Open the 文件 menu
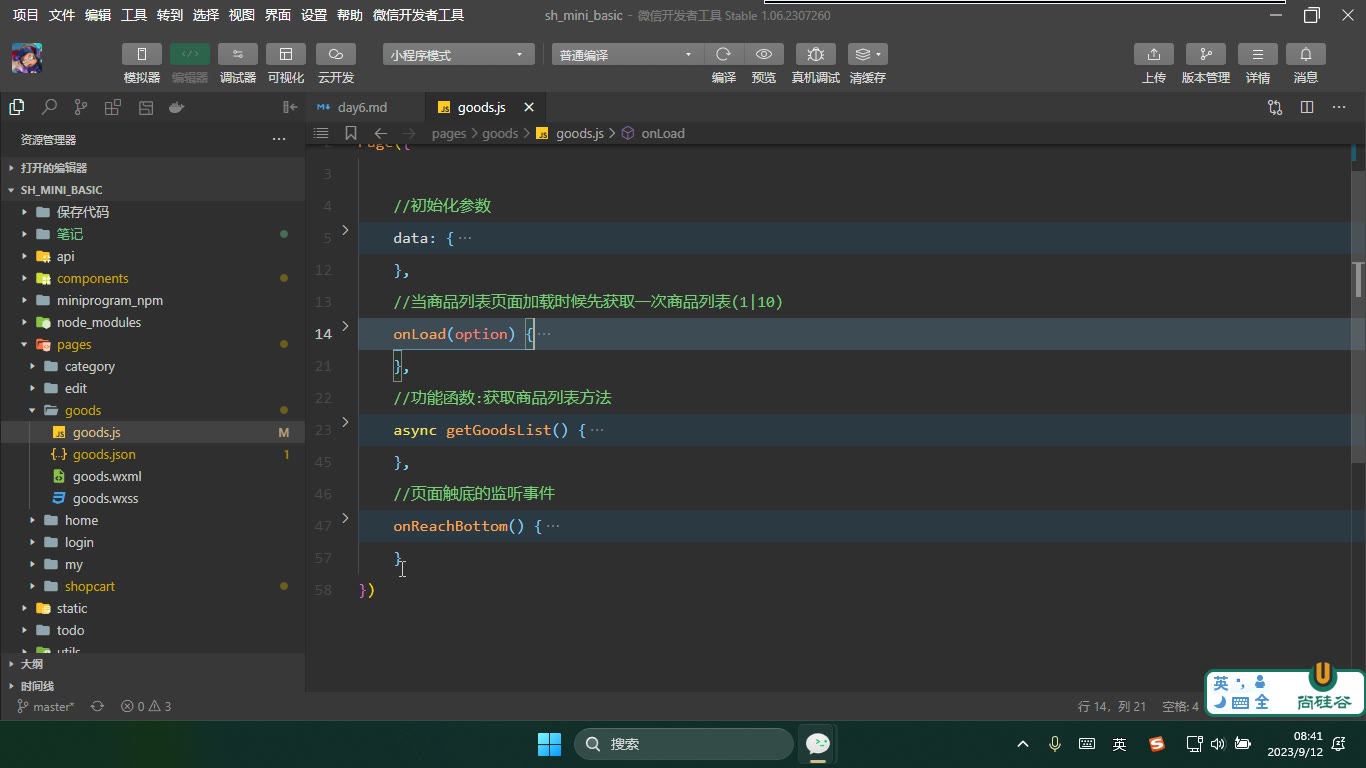1366x768 pixels. point(62,15)
